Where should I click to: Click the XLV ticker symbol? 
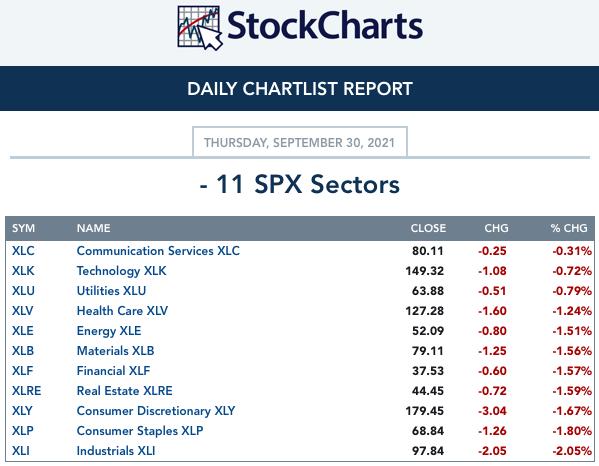pos(23,311)
